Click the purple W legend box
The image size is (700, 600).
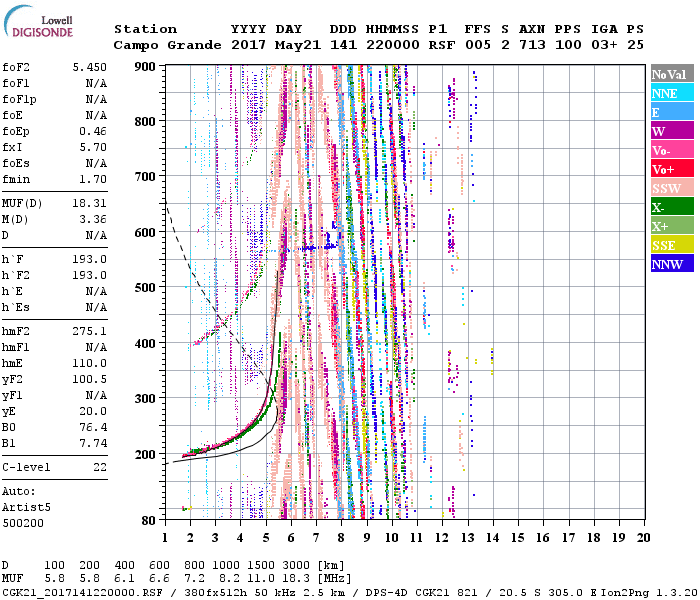point(672,131)
